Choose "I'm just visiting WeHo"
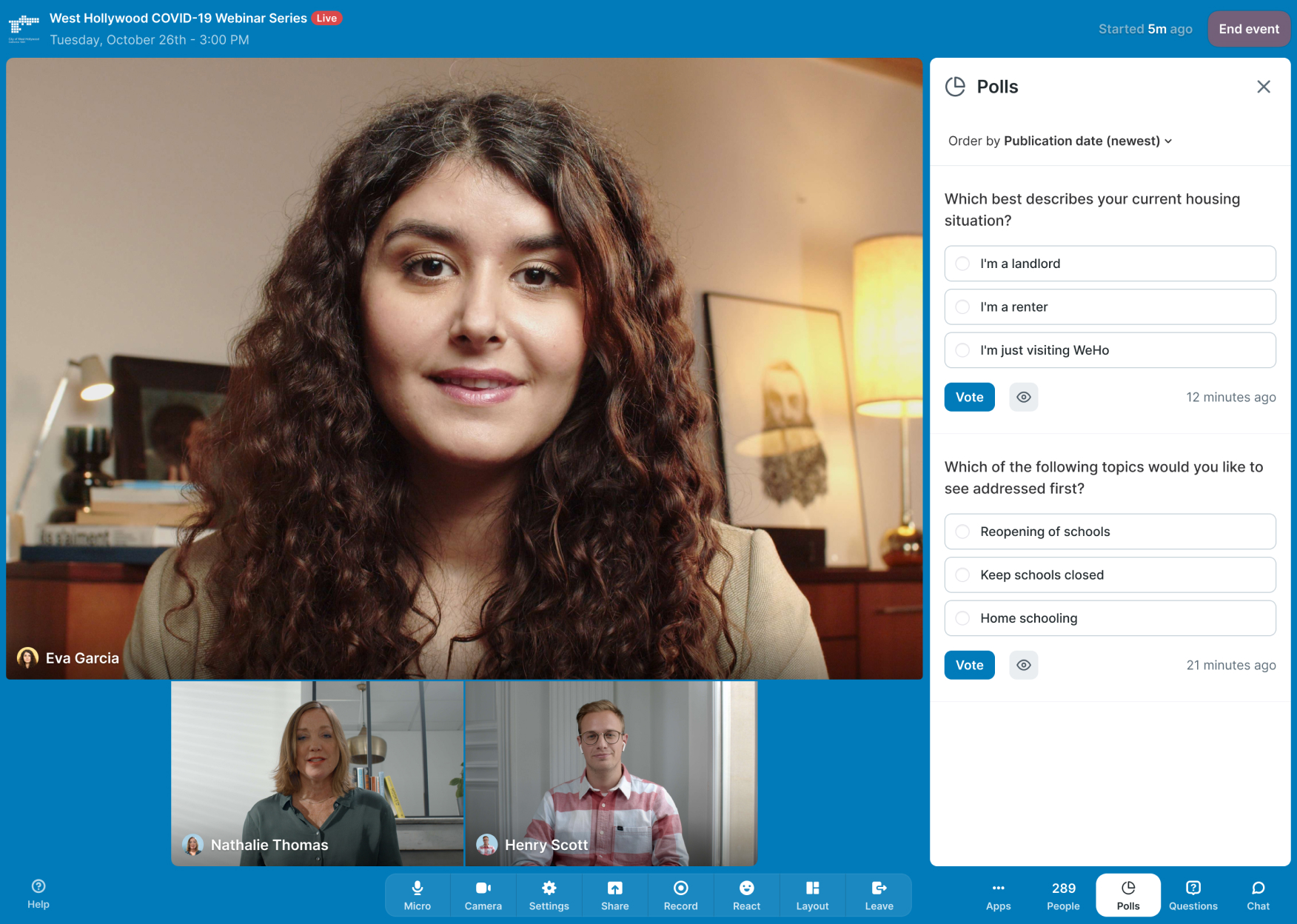 click(x=1110, y=350)
